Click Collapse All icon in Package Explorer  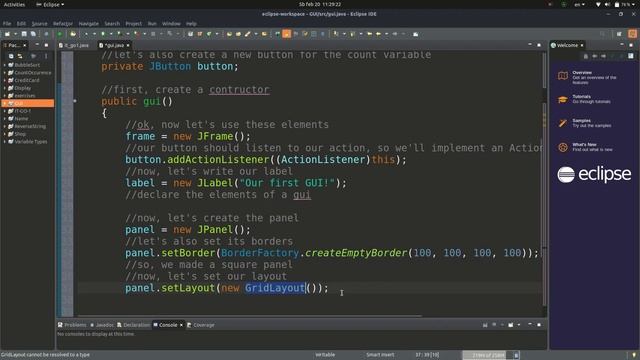[x=11, y=56]
